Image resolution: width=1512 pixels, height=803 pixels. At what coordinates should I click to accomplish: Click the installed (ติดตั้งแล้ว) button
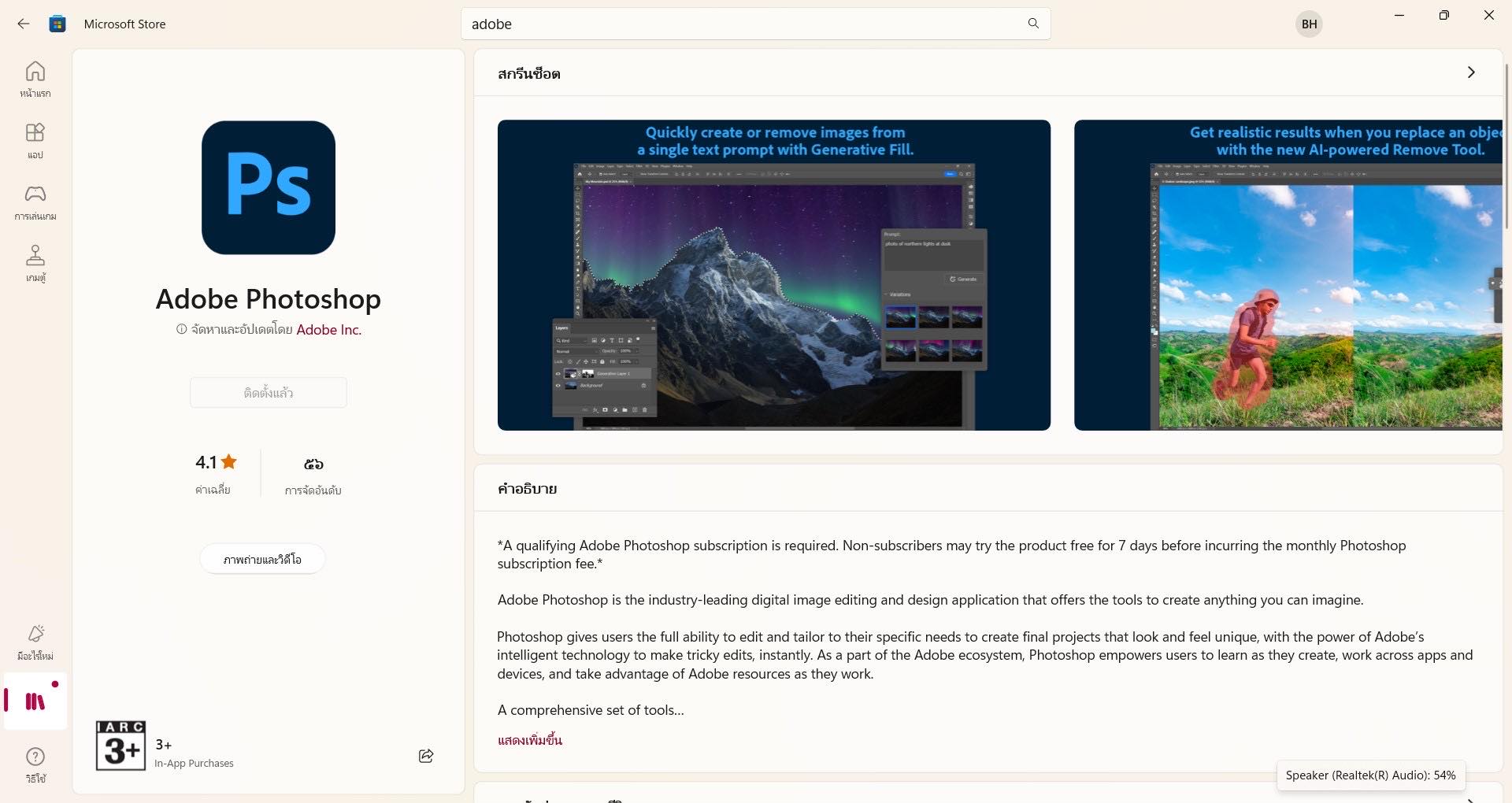[269, 392]
